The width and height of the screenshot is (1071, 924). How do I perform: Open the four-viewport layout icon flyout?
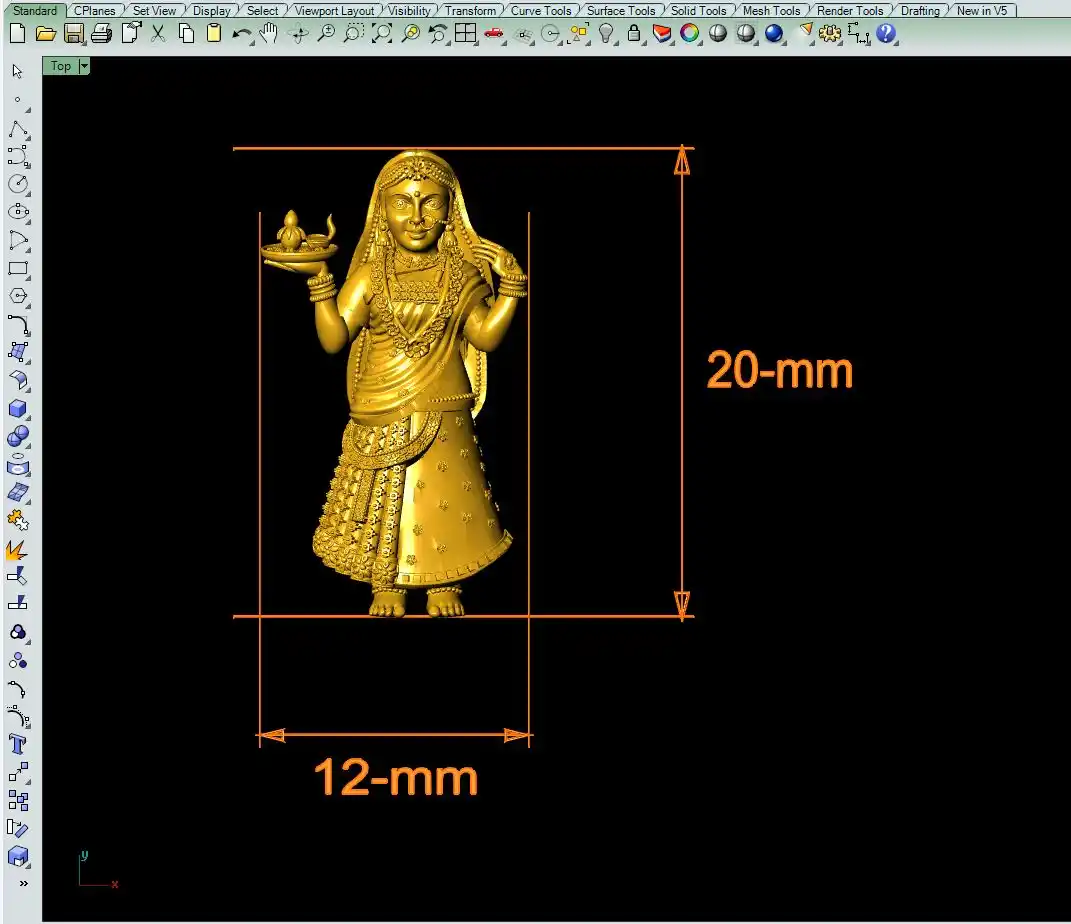[x=465, y=33]
